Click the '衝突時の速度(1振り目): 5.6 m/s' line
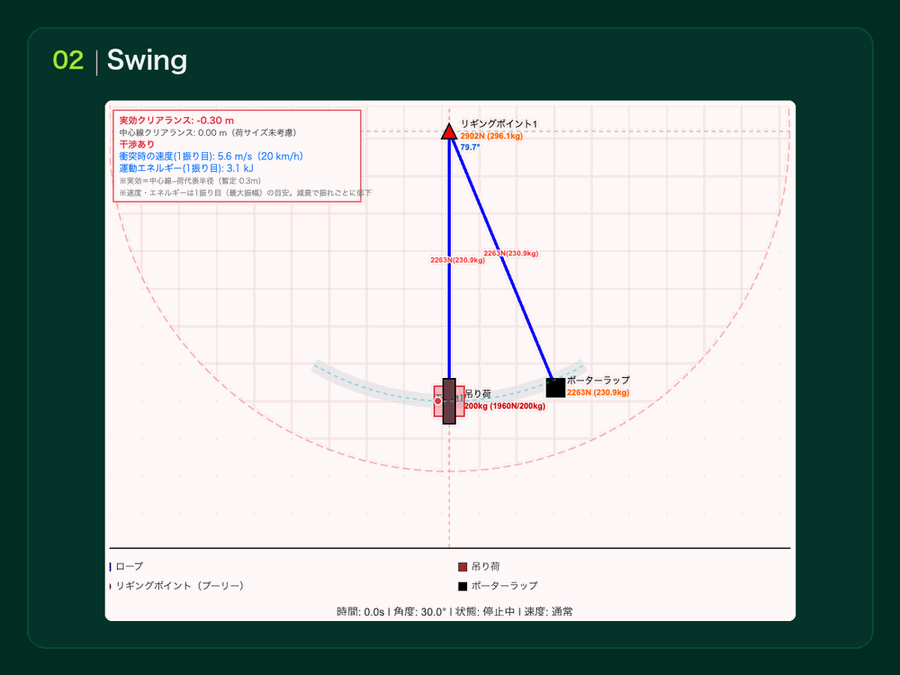This screenshot has height=675, width=900. (x=211, y=156)
